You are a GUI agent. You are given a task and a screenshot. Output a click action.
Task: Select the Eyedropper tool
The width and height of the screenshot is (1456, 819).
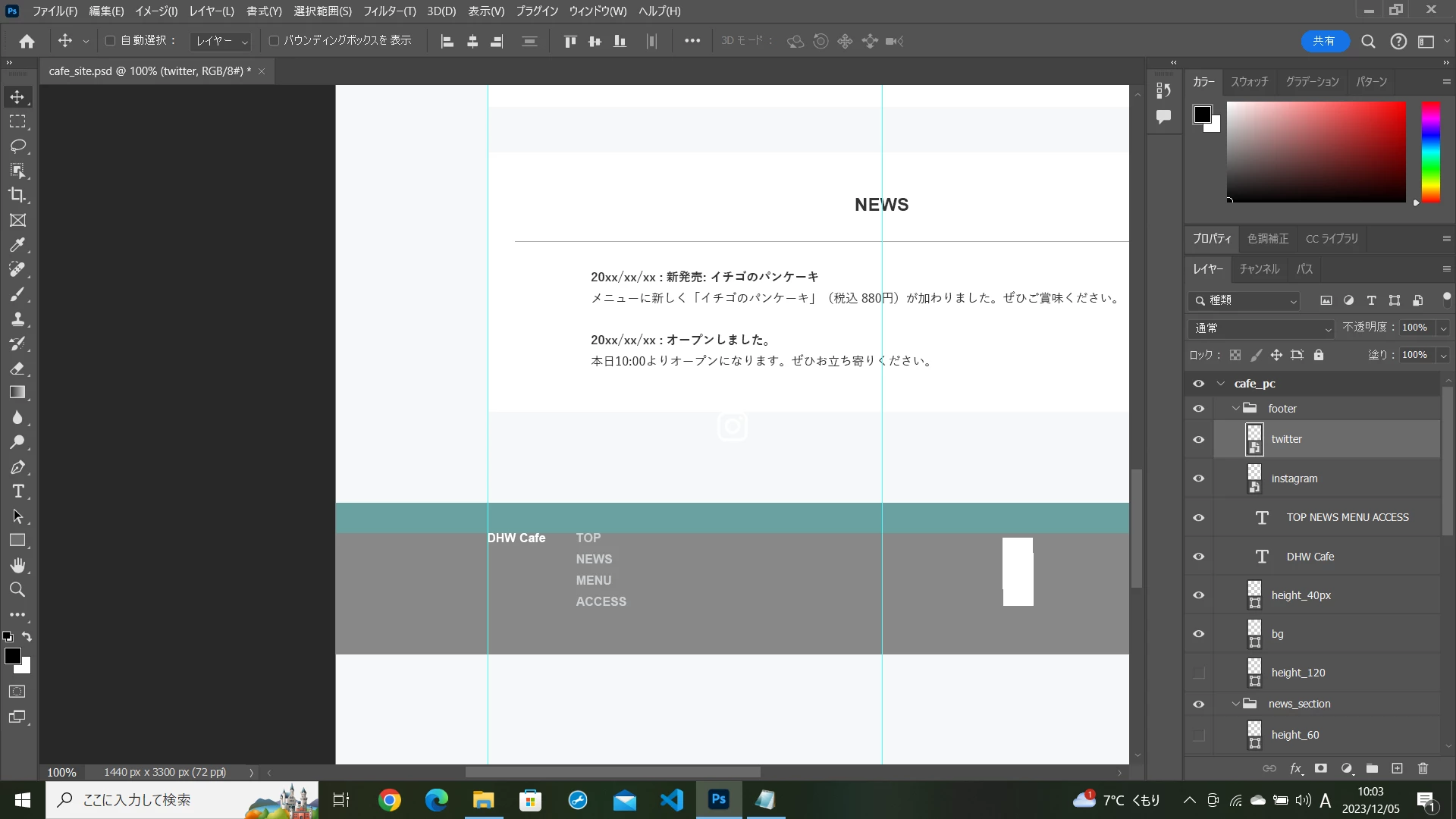tap(17, 245)
